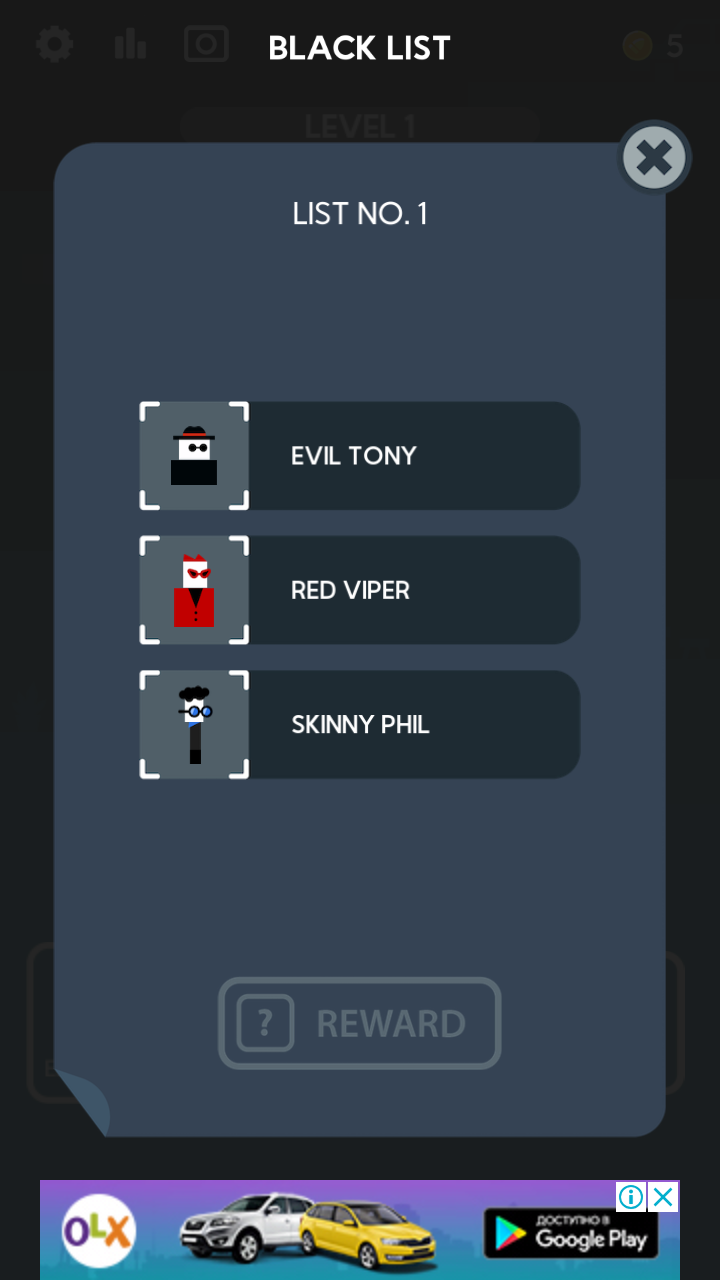This screenshot has width=720, height=1280.
Task: Select Evil Tony portrait thumbnail
Action: pyautogui.click(x=194, y=456)
